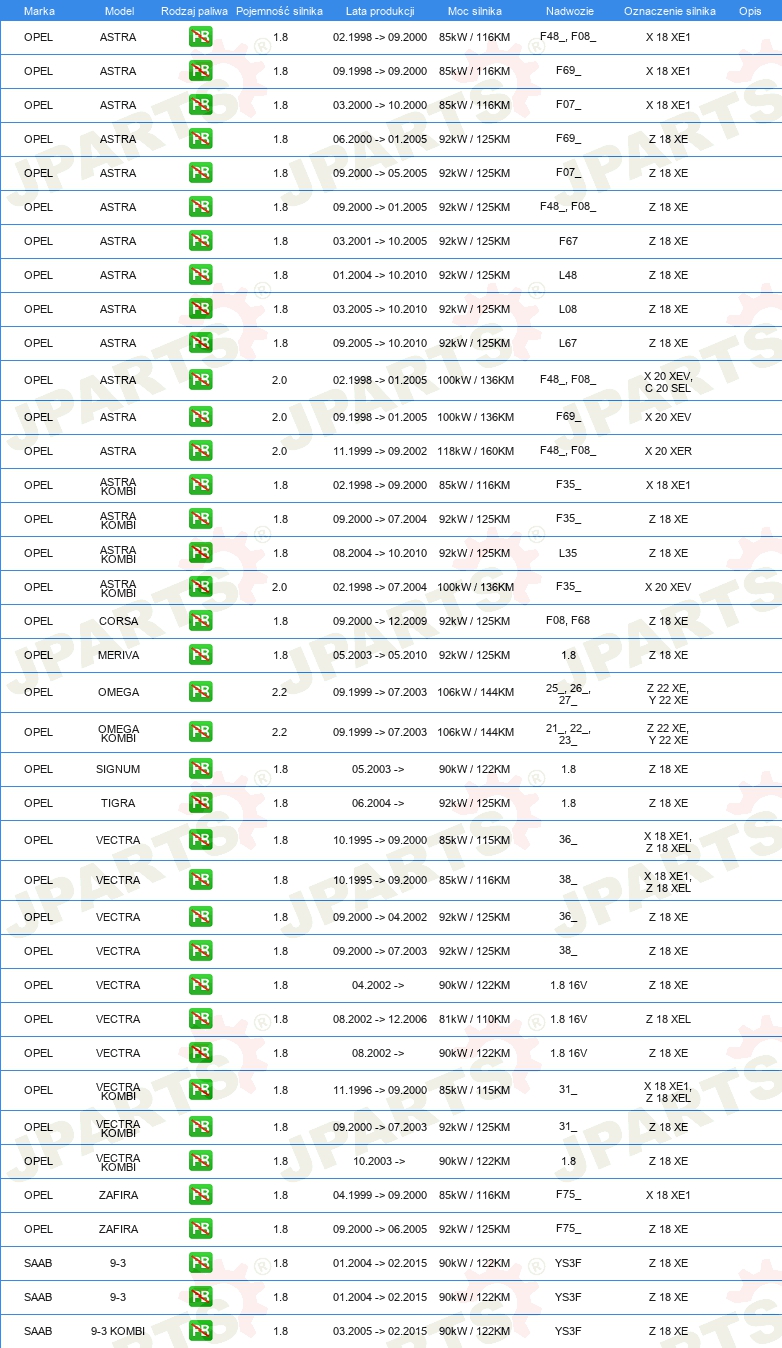782x1348 pixels.
Task: Click the fuel icon in the ZAFIRA 09.2000 -> 06.2005 row
Action: click(x=200, y=1229)
